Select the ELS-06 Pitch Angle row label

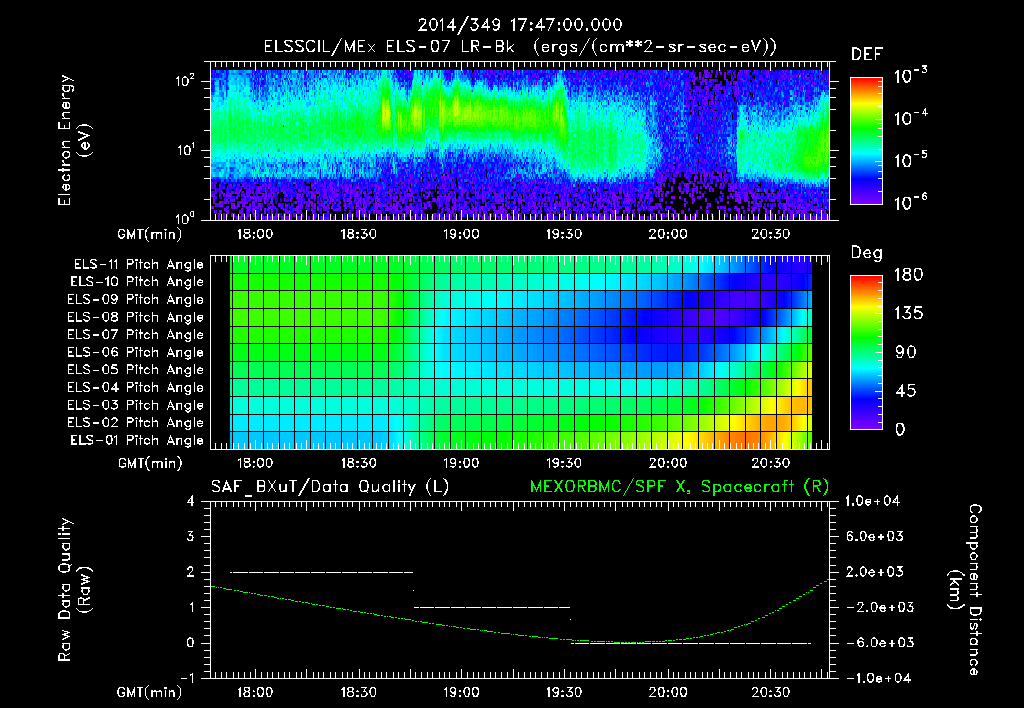click(136, 352)
